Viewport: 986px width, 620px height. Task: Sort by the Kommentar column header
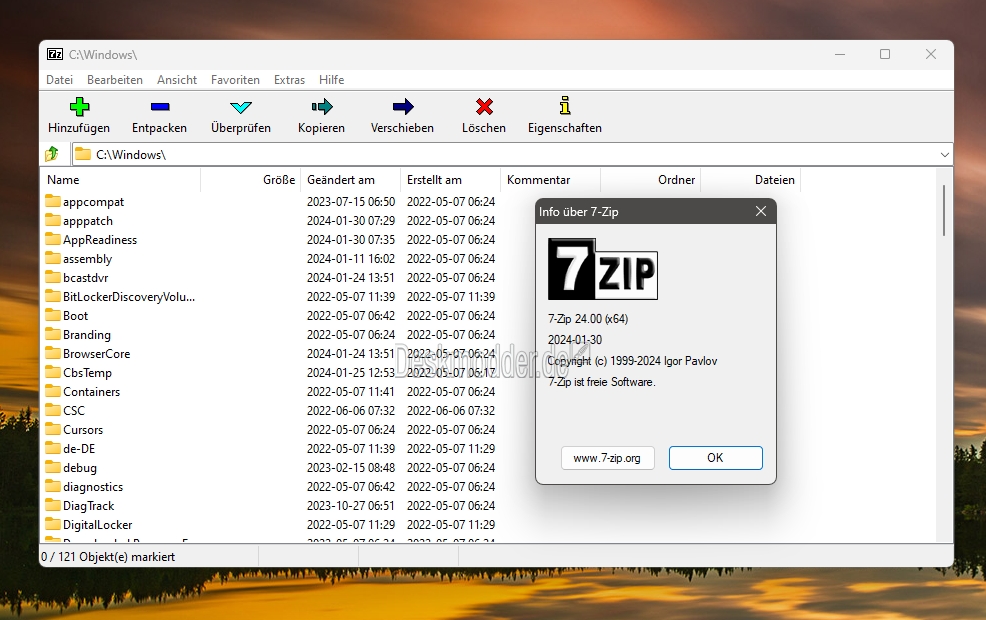pos(551,180)
